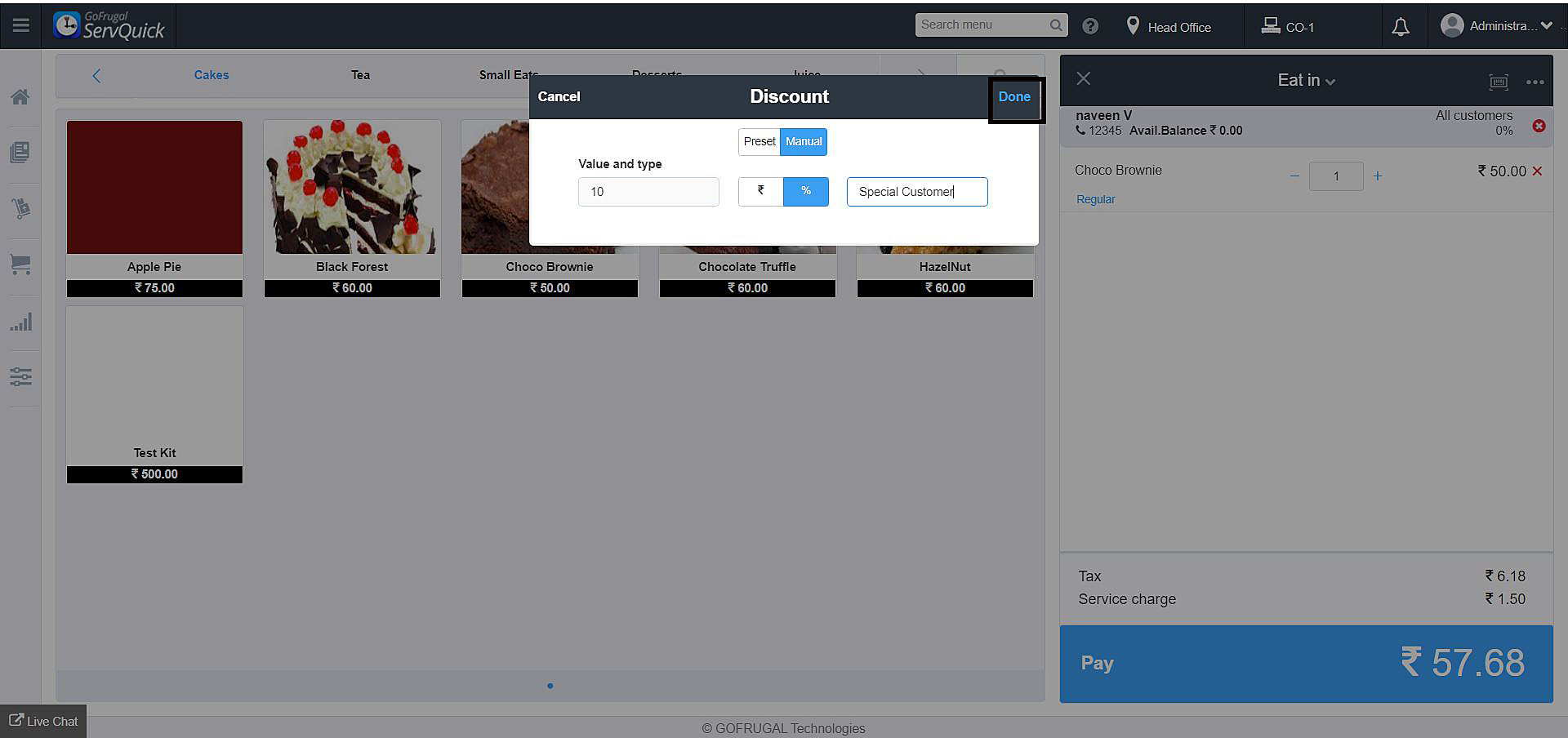Open the hamburger navigation menu

21,25
